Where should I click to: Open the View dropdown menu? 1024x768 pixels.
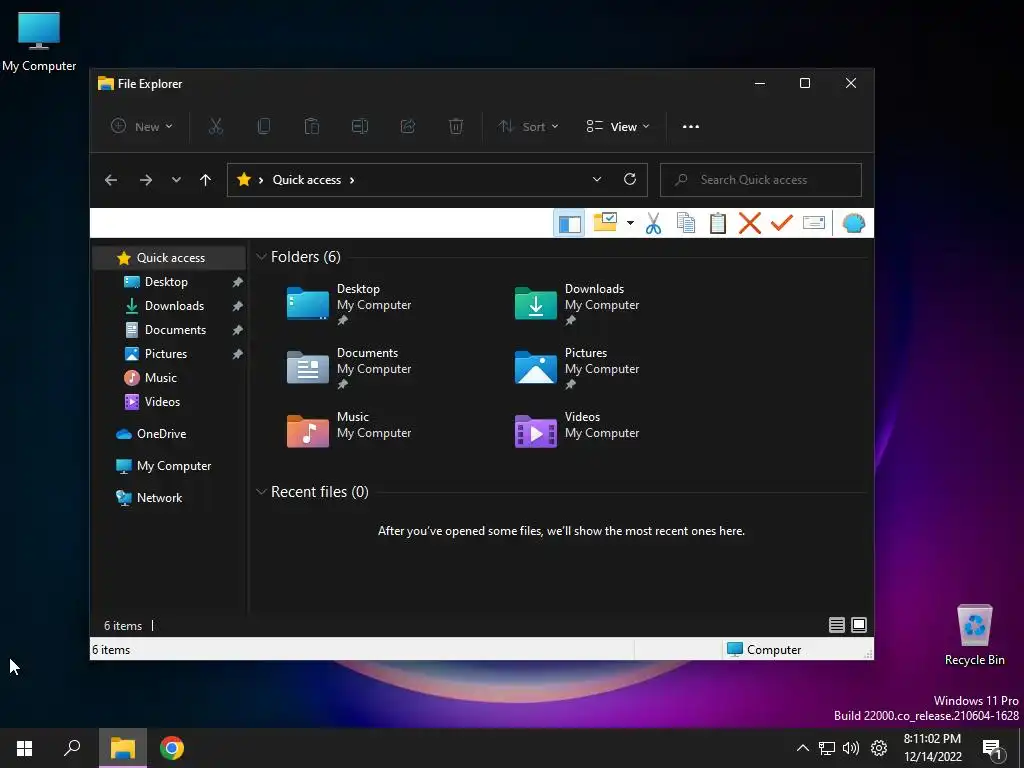[618, 127]
